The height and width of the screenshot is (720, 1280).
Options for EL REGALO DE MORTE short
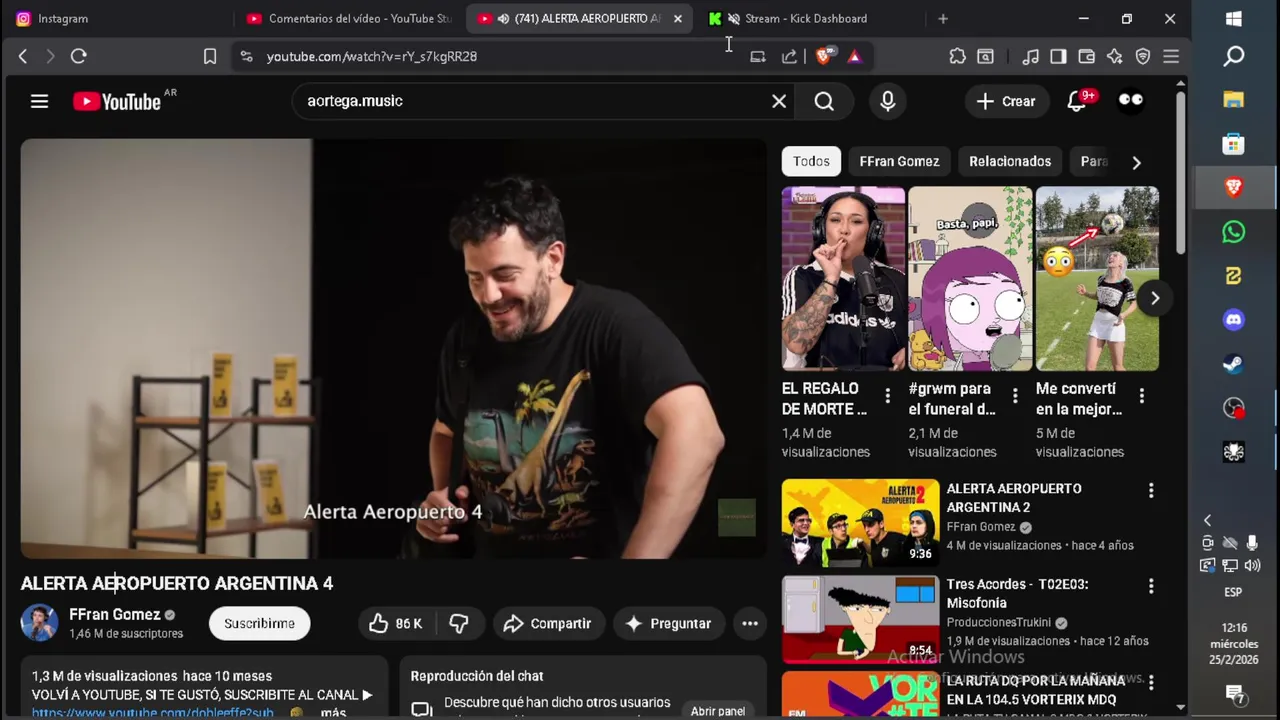coord(887,396)
